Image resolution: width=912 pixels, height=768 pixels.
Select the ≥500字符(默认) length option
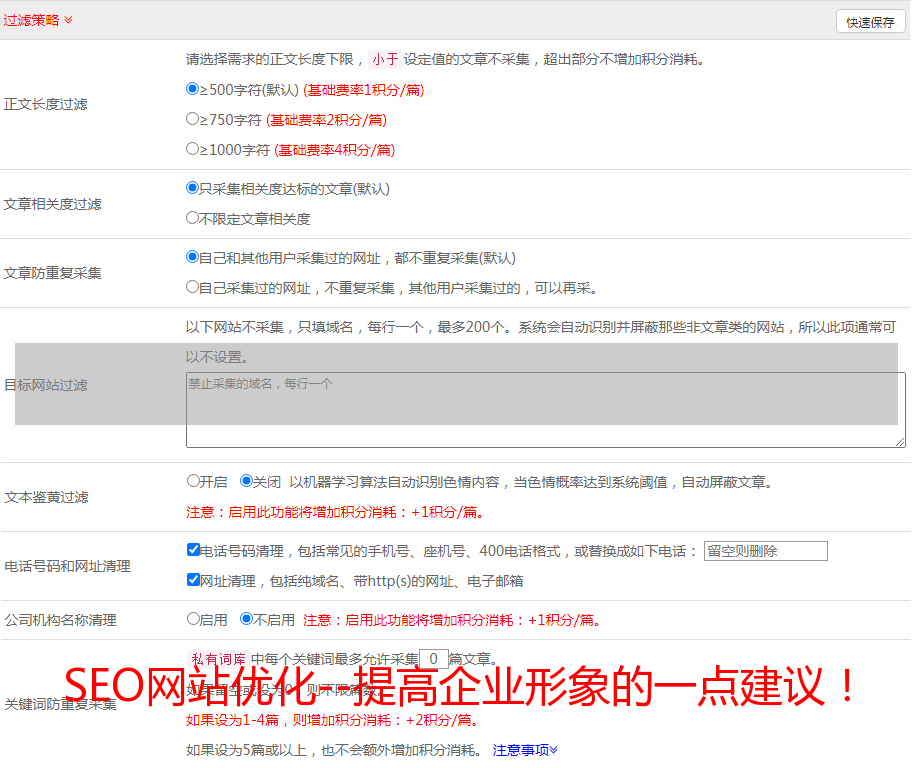193,89
